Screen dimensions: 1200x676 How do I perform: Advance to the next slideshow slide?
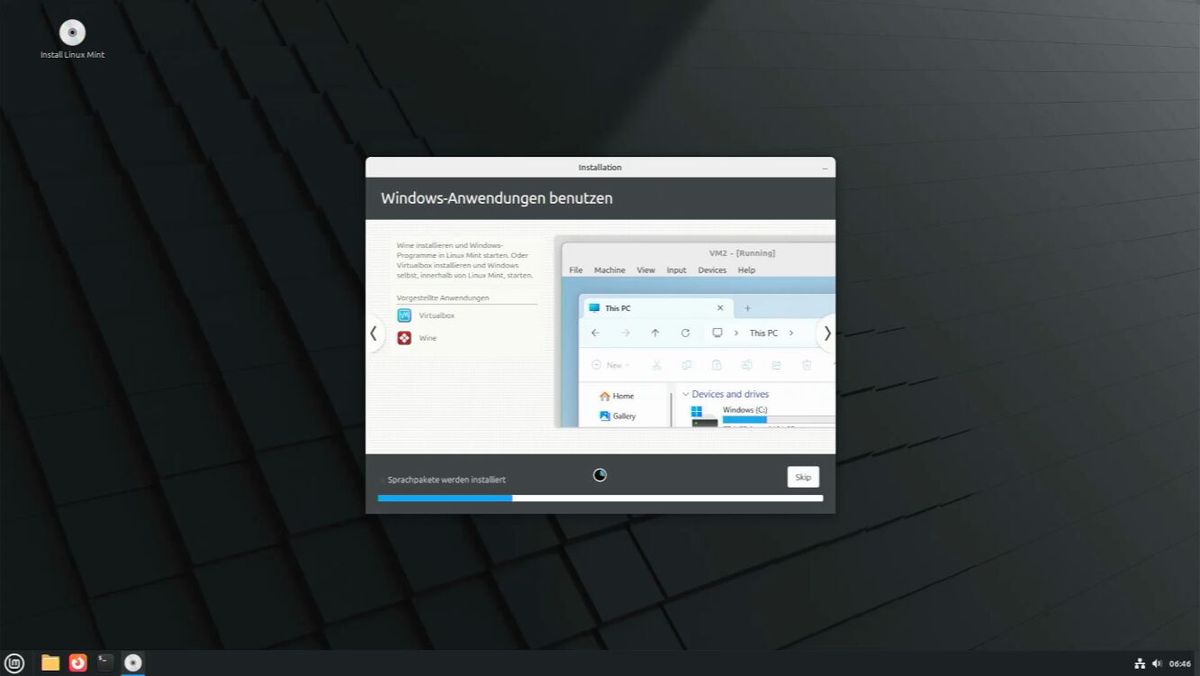coord(827,334)
